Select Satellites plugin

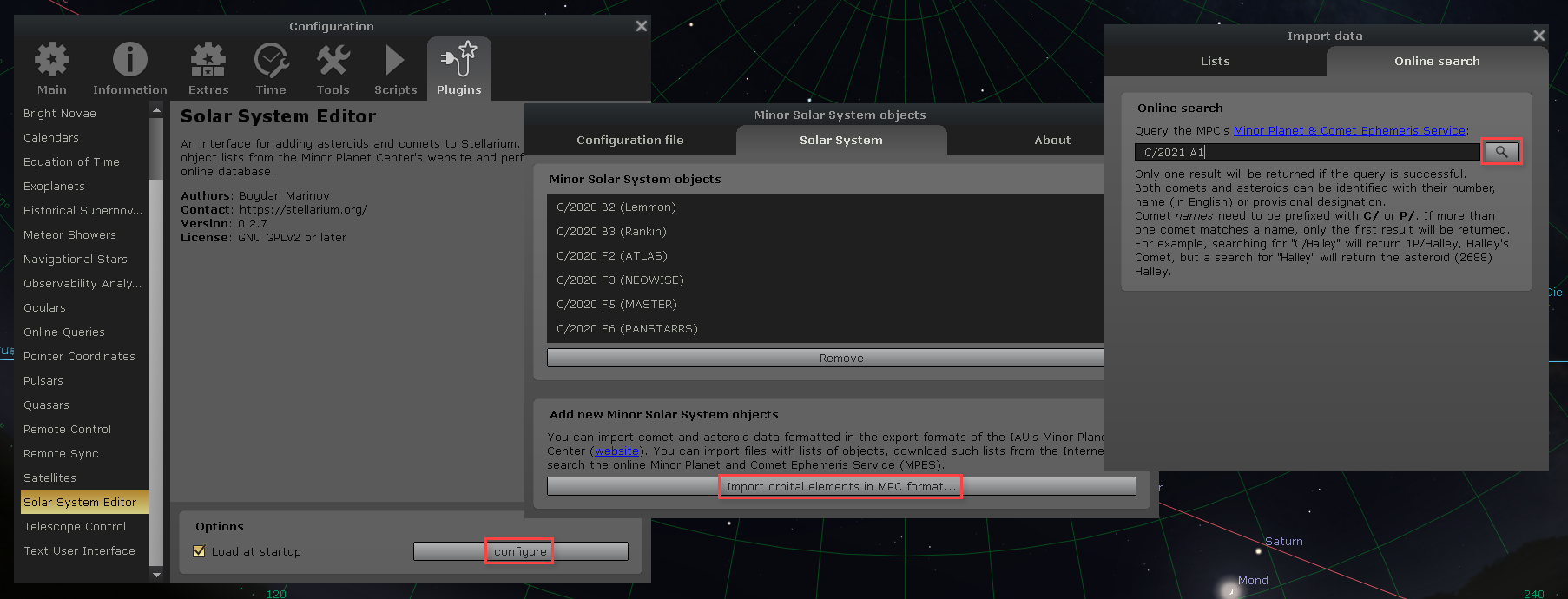pos(85,477)
